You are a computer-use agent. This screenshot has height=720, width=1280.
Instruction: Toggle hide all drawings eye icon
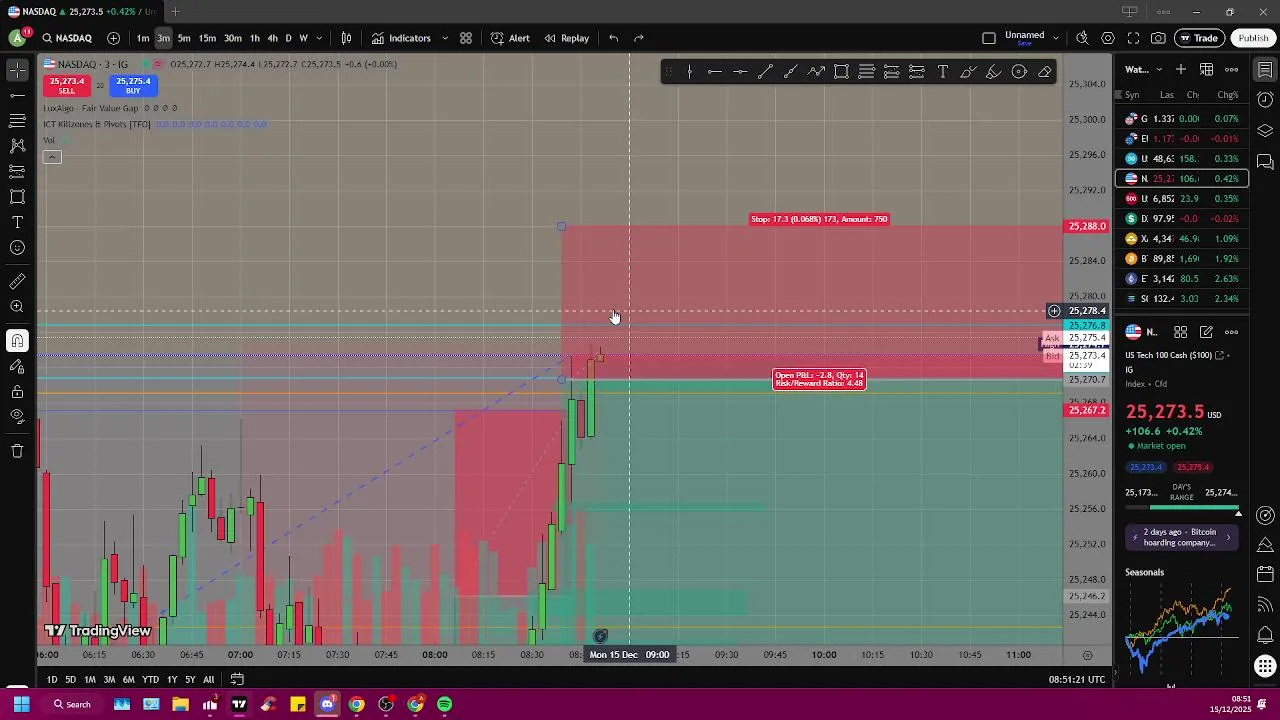tap(17, 416)
